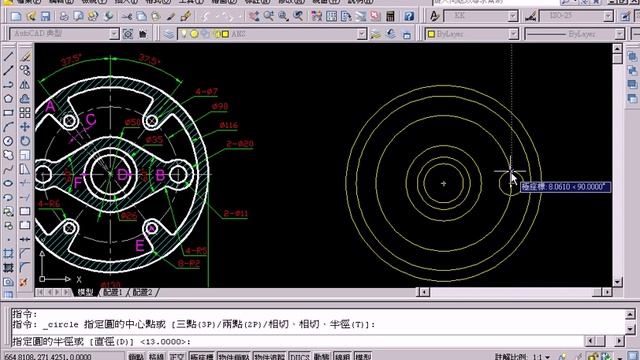640x360 pixels.
Task: Open the KK text style dropdown
Action: click(x=513, y=16)
